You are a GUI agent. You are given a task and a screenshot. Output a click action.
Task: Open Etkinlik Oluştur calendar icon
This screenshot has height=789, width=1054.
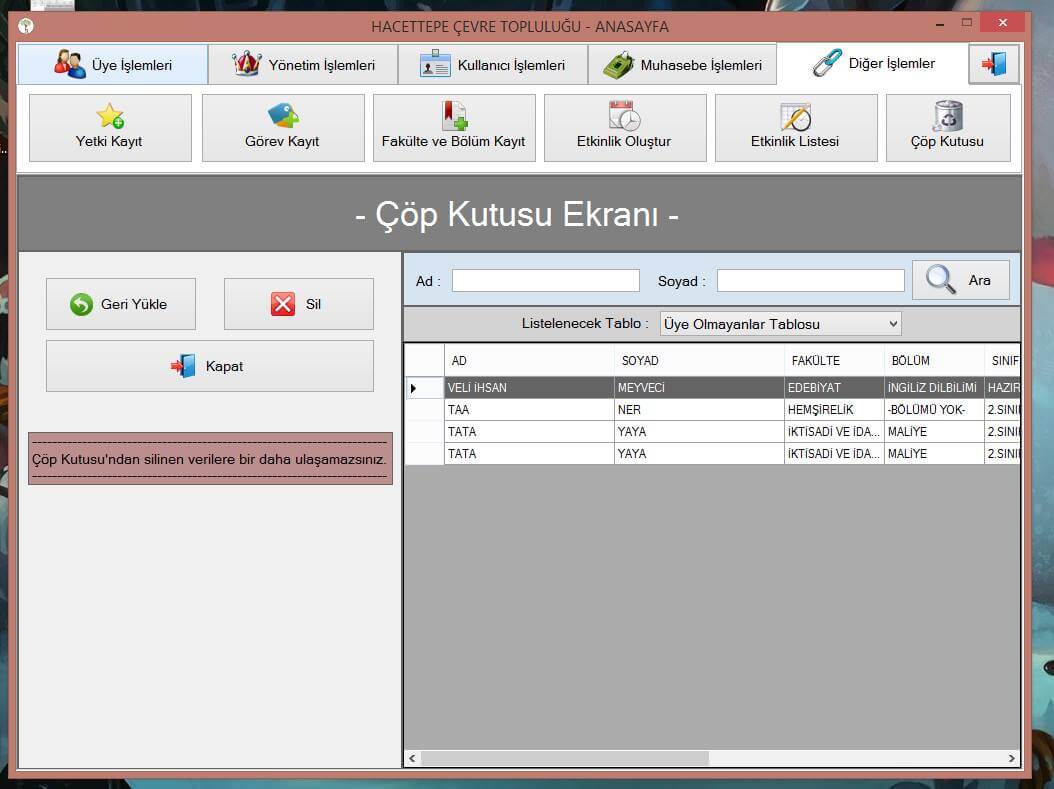624,116
